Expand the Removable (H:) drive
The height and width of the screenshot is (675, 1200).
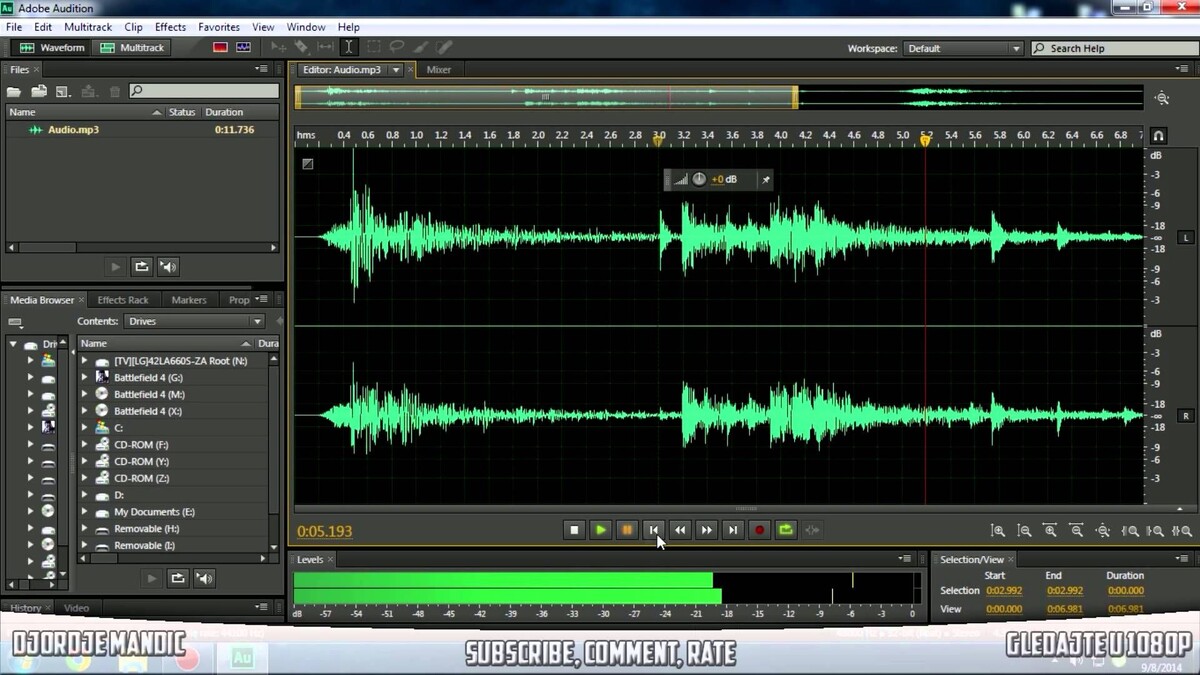[x=85, y=529]
